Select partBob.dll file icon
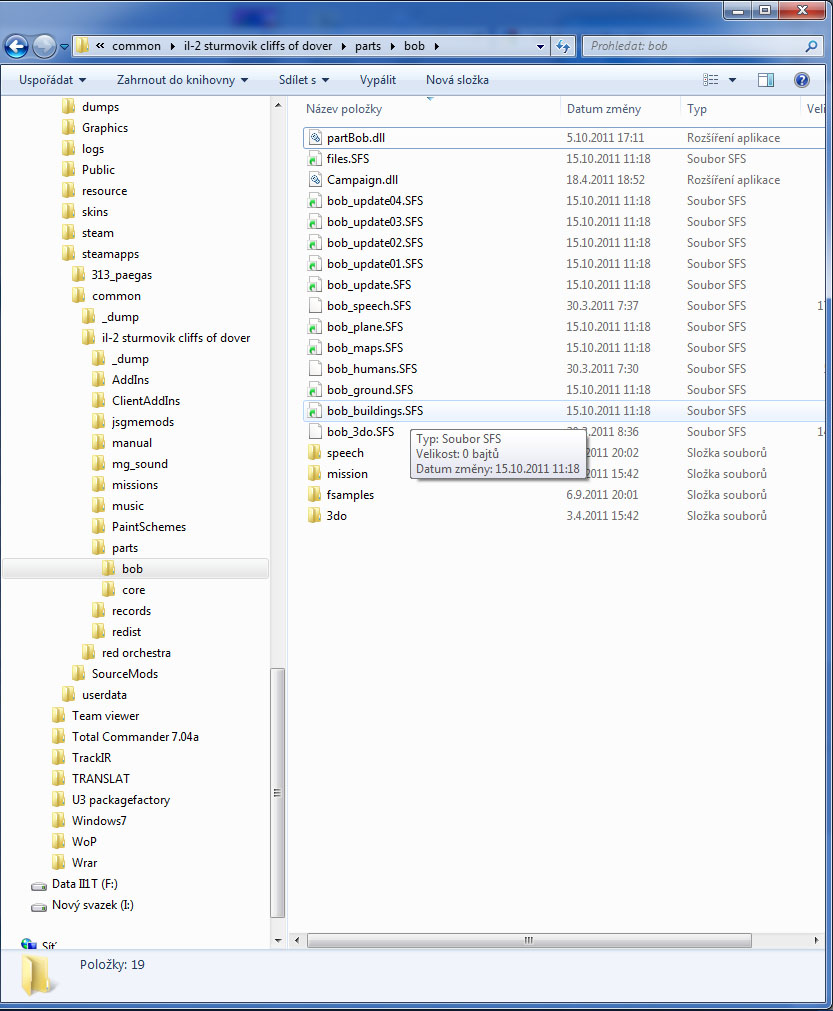This screenshot has height=1011, width=833. [x=315, y=137]
